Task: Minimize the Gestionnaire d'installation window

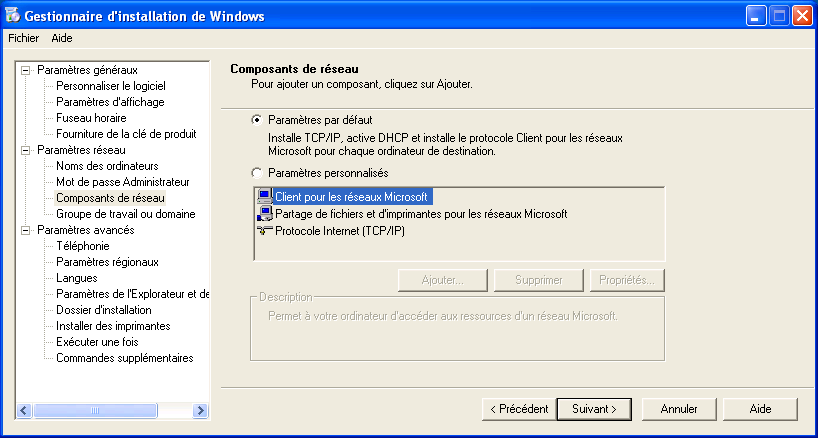Action: coord(755,16)
